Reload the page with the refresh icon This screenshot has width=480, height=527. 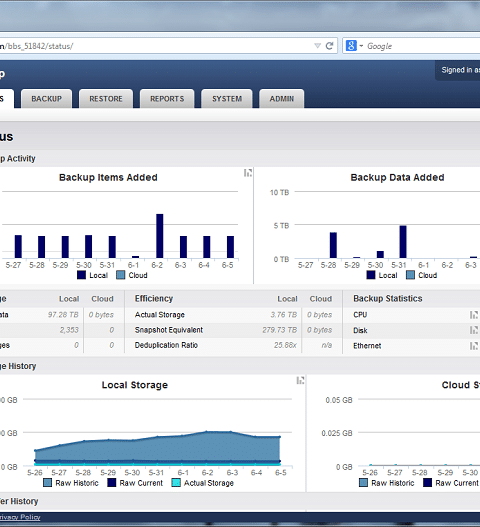pyautogui.click(x=329, y=46)
